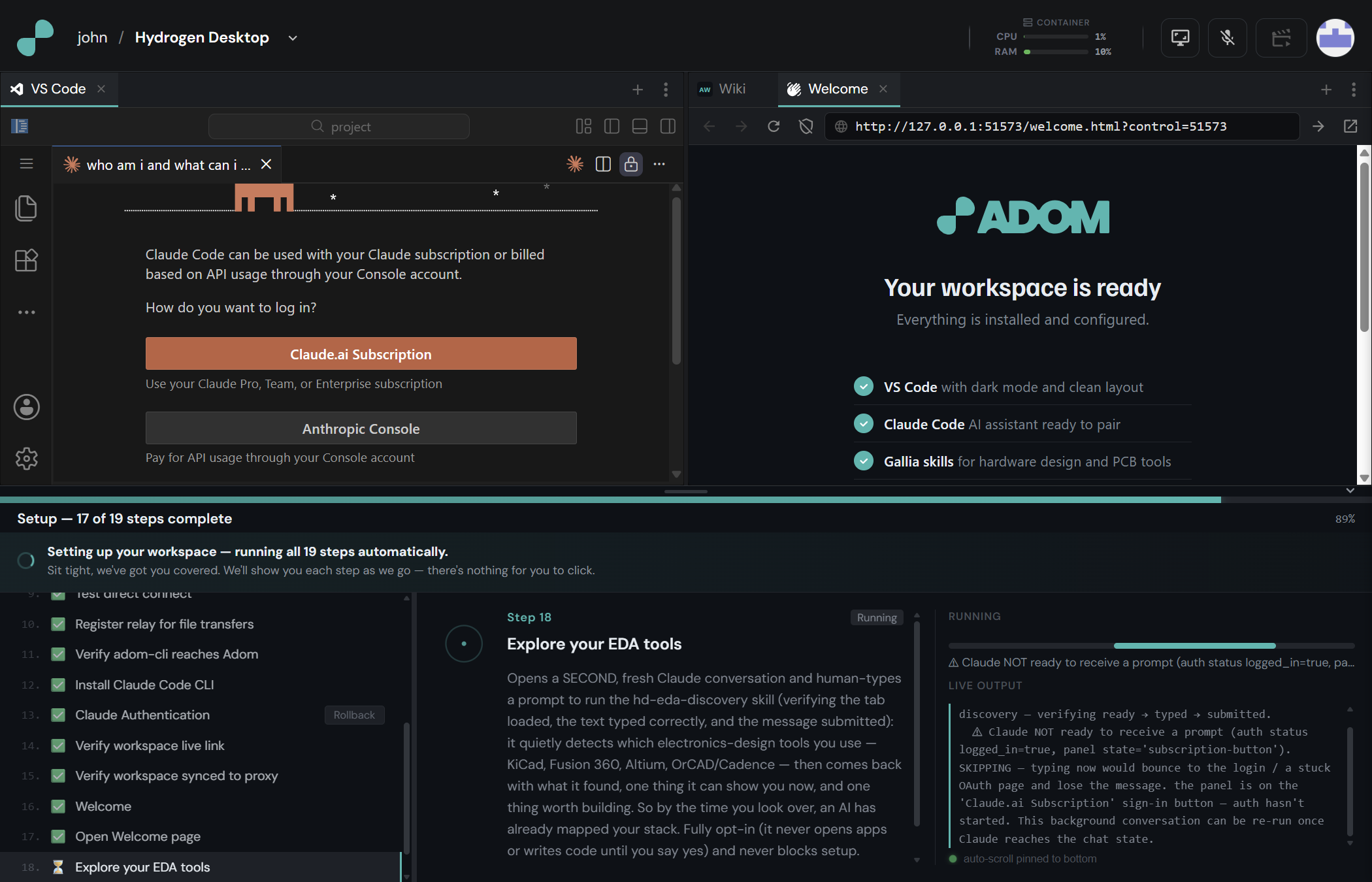Open the user avatar menu
The width and height of the screenshot is (1372, 882).
[1335, 38]
